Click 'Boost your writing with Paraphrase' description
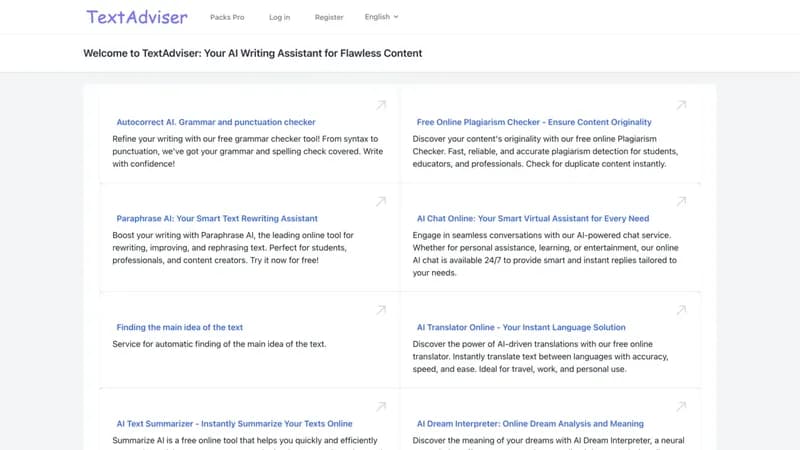800x450 pixels. (x=233, y=247)
